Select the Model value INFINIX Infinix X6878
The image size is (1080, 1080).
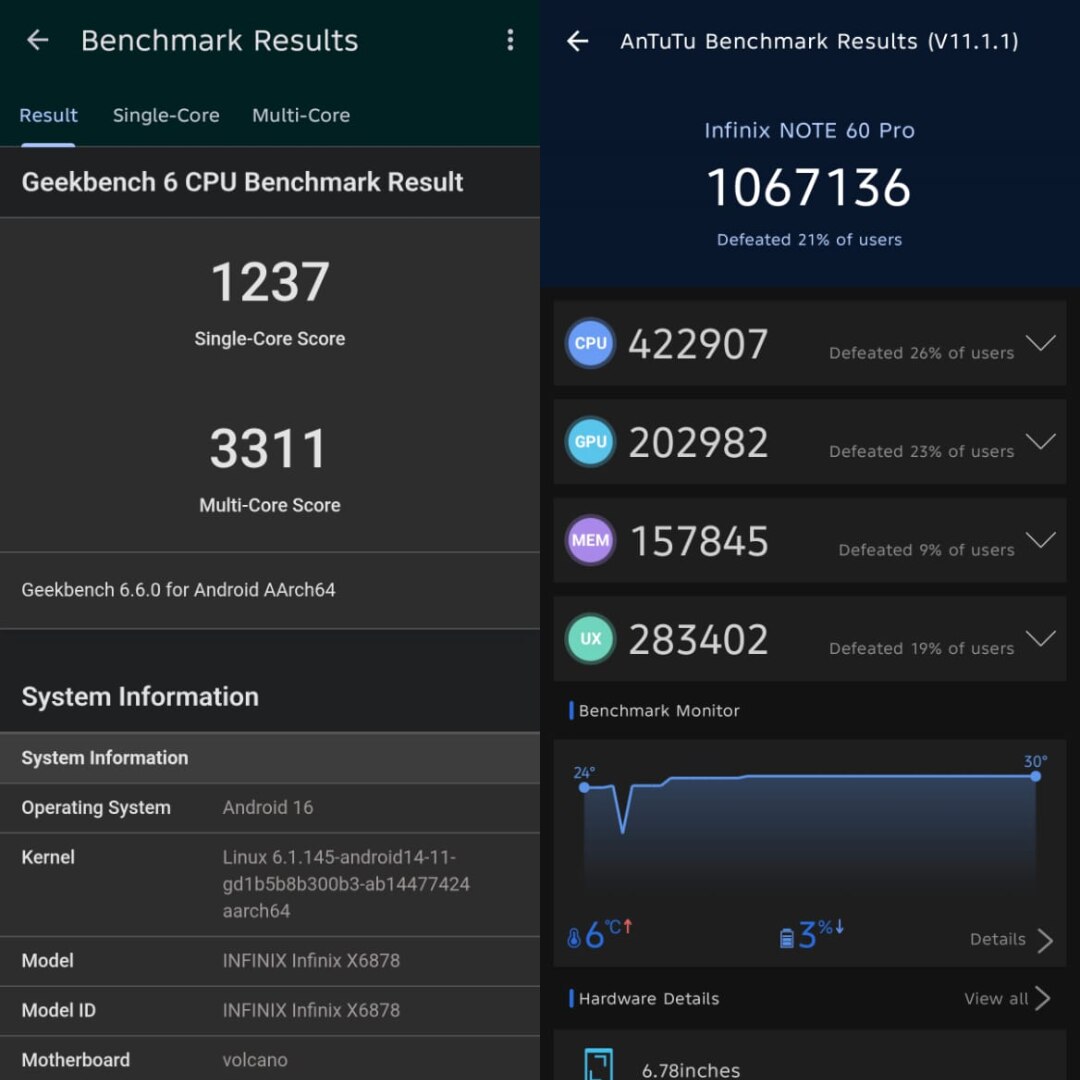(311, 960)
